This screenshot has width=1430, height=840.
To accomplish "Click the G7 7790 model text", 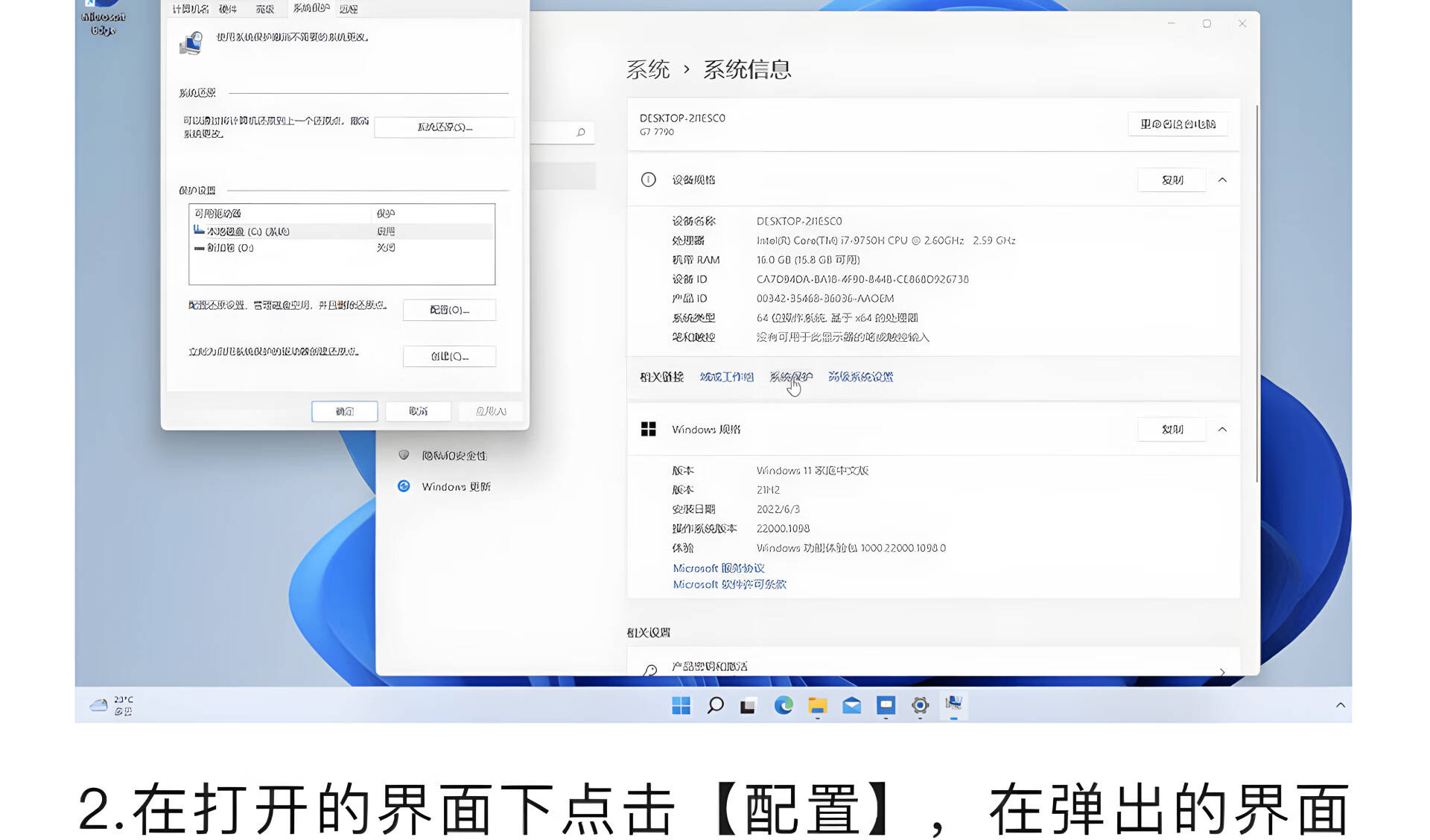I will (656, 132).
